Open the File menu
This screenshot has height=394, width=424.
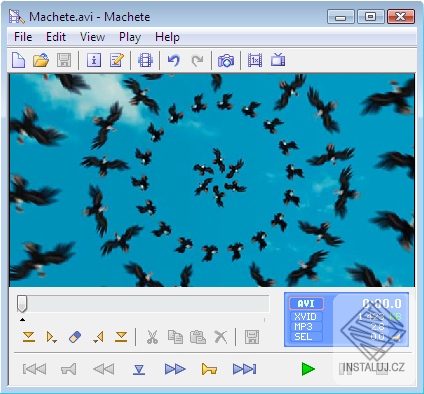(23, 37)
